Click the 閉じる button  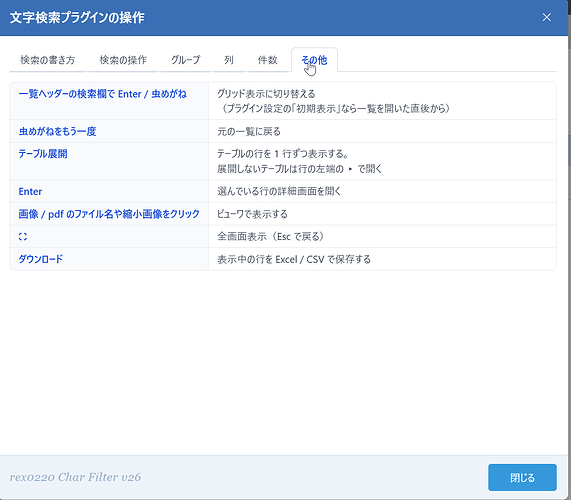[522, 477]
